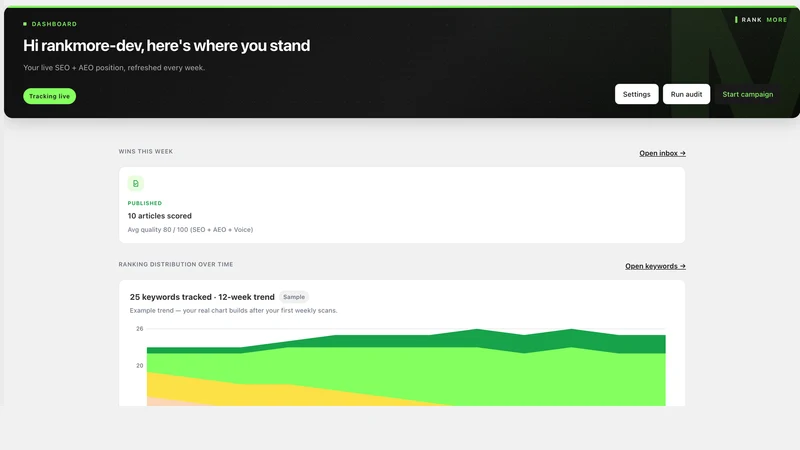Click 'Avg quality 80 / 100' text

click(x=190, y=230)
